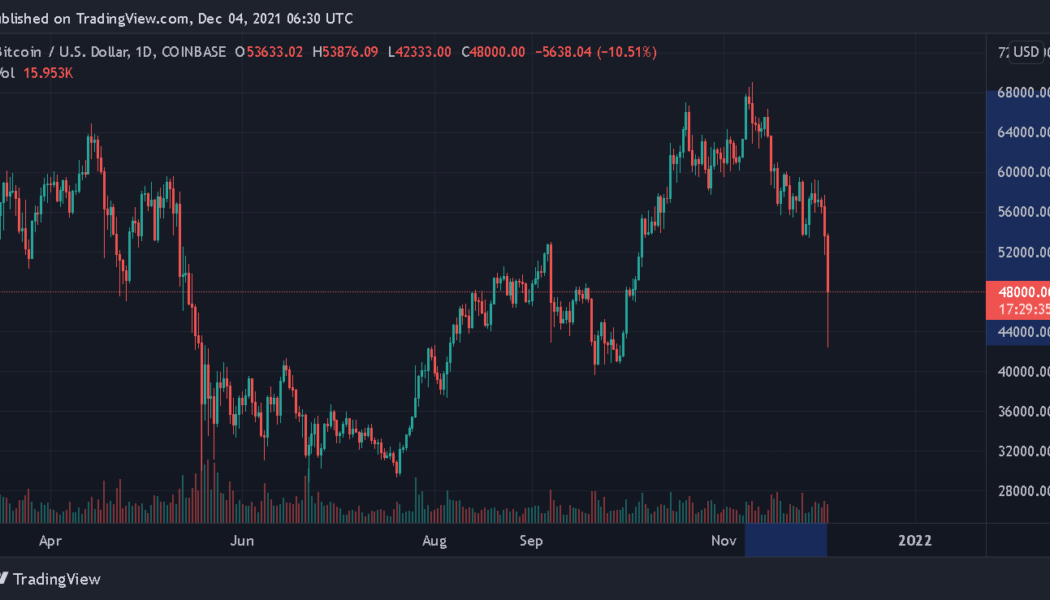
Task: Click the TradingView logo in bottom left corner
Action: (50, 579)
